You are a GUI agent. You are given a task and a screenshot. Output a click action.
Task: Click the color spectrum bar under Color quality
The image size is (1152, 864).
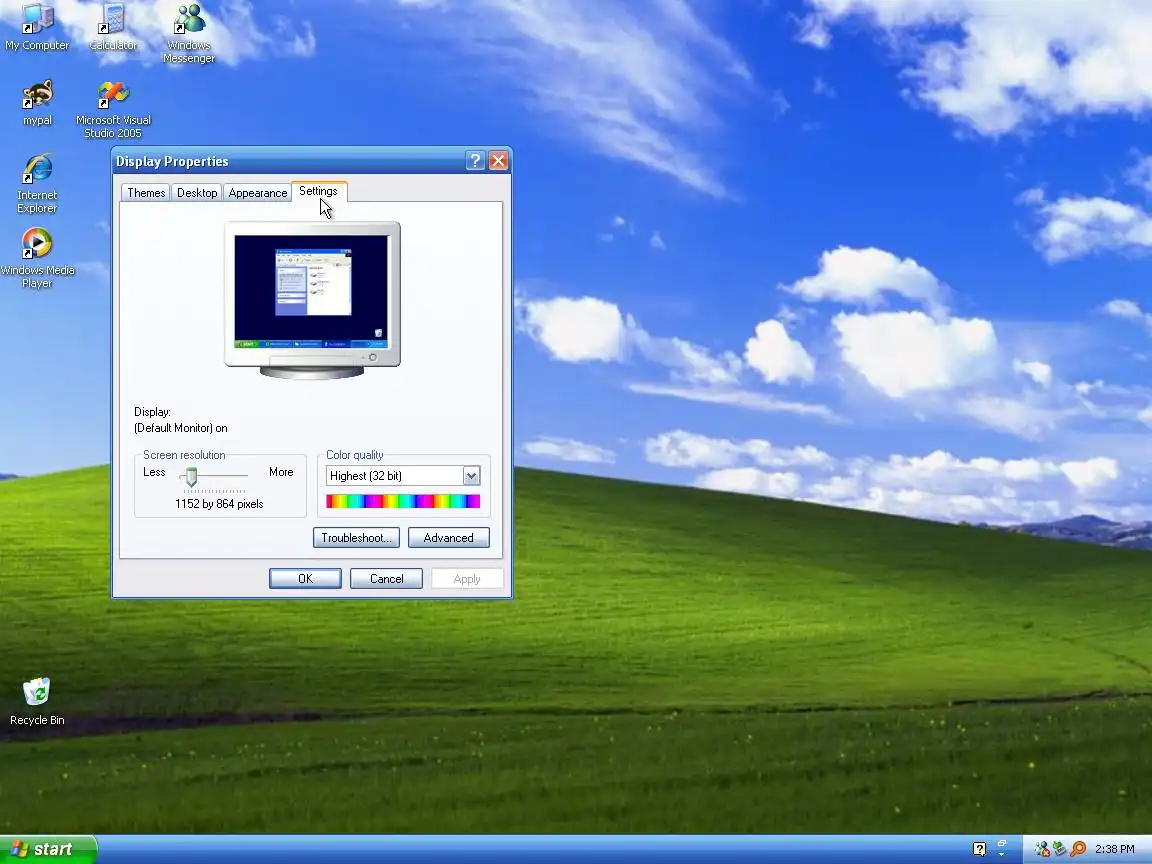403,501
